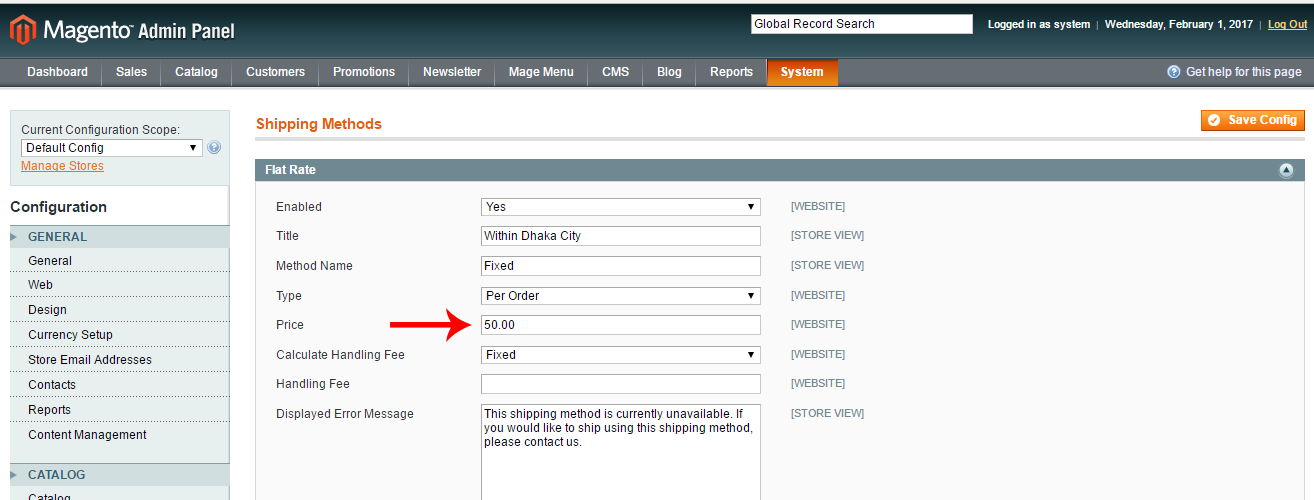
Task: Click the Handling Fee input field
Action: point(620,384)
